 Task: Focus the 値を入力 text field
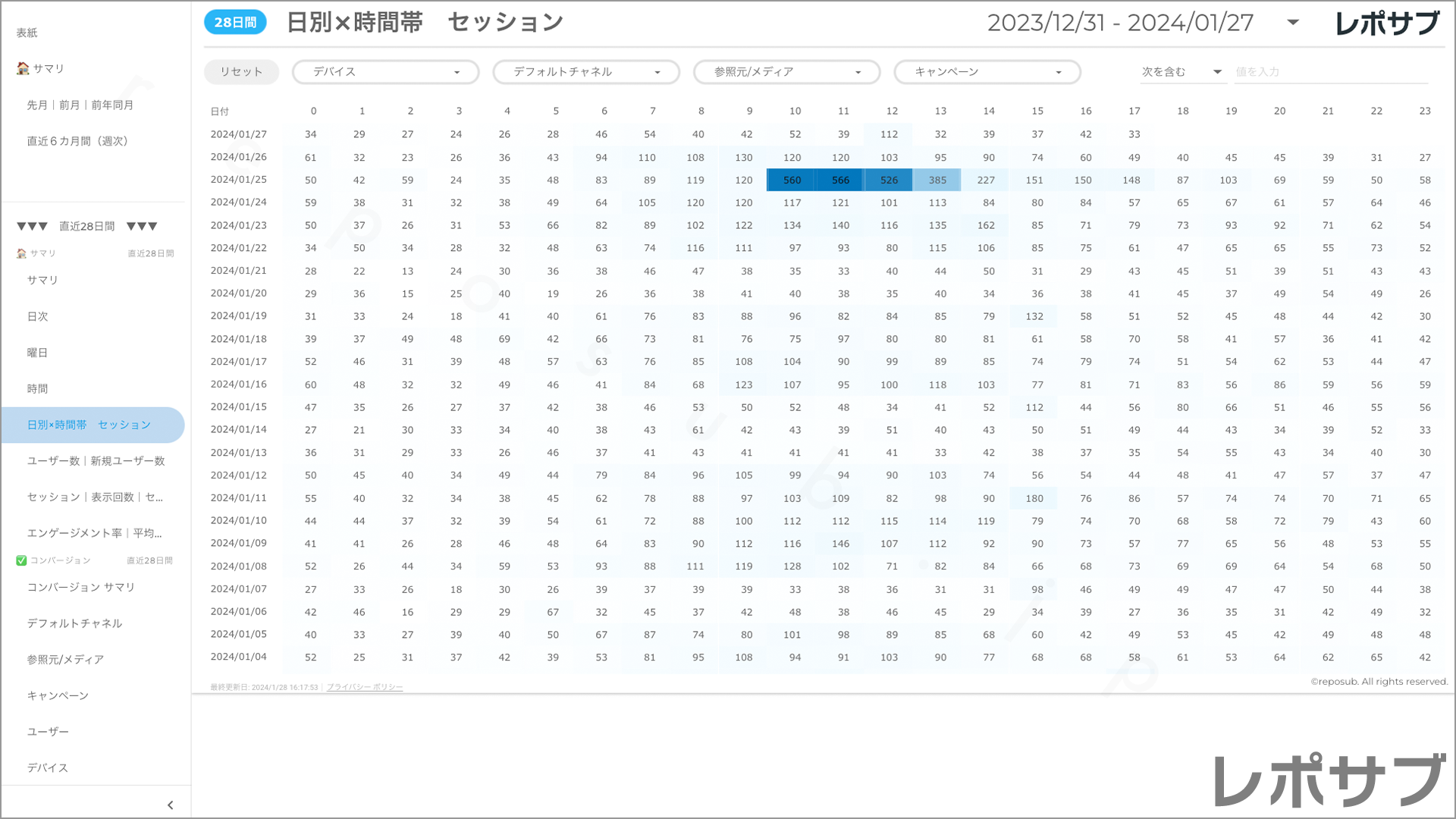(1331, 72)
